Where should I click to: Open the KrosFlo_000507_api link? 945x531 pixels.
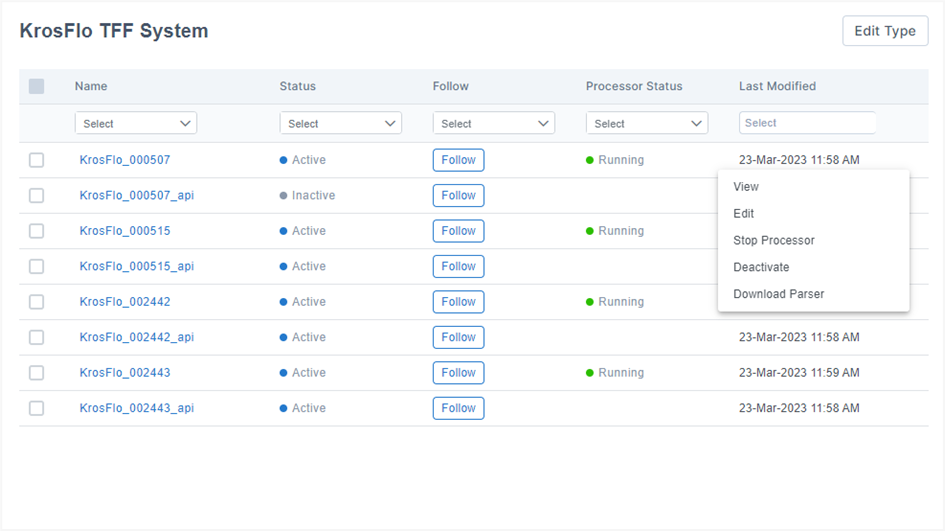pyautogui.click(x=137, y=195)
